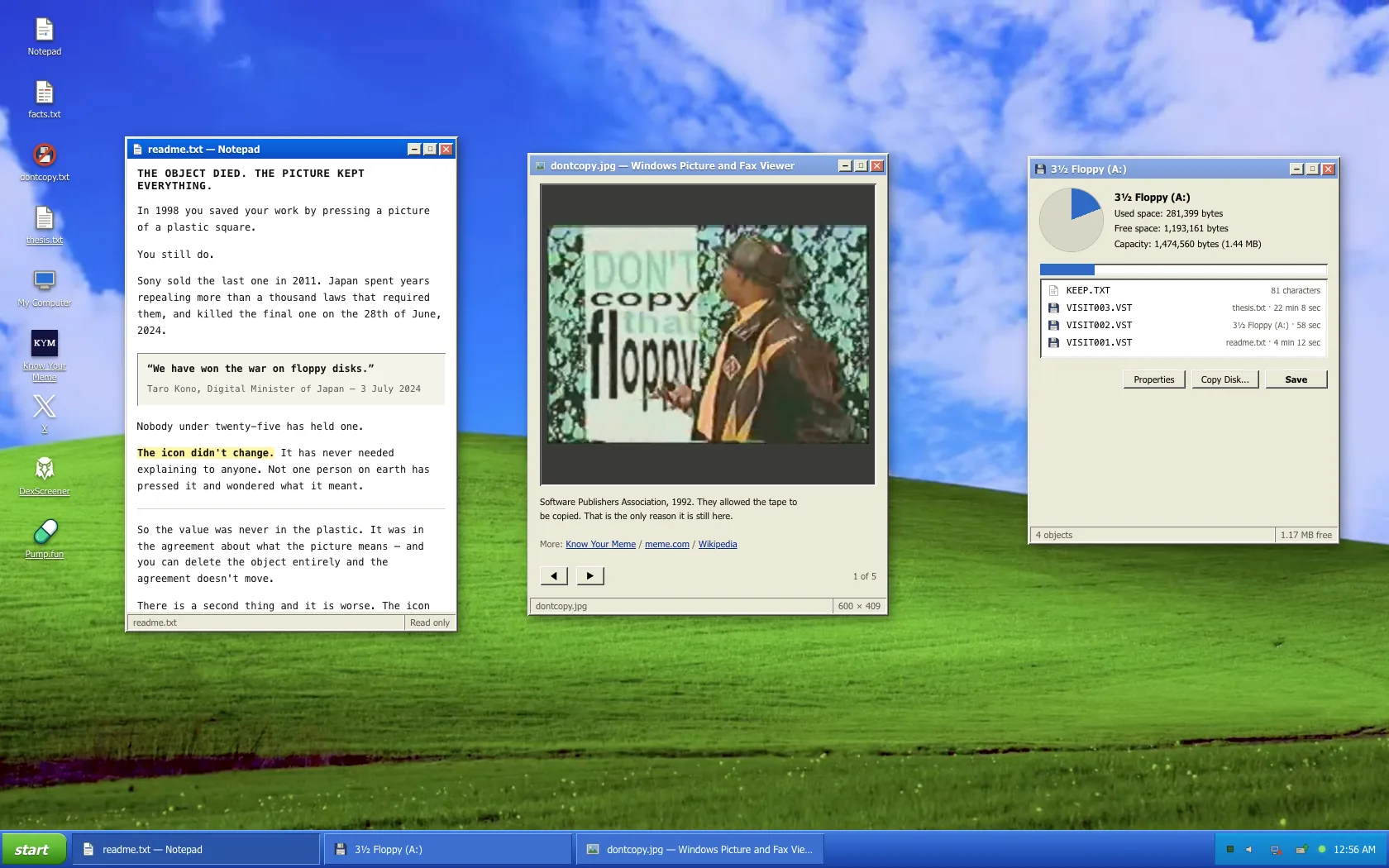Advance to the next picture in the viewer
This screenshot has height=868, width=1389.
pos(589,576)
